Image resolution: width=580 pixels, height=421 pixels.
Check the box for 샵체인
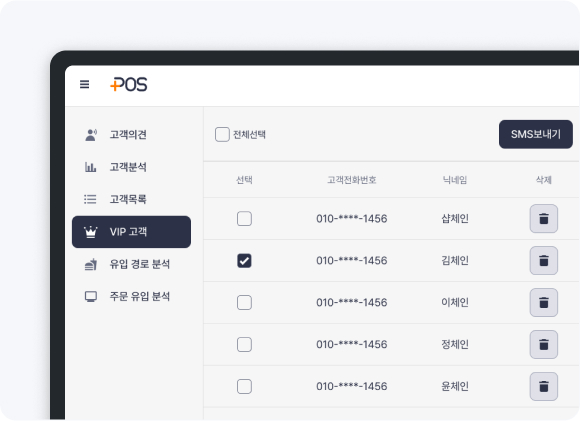pos(244,219)
